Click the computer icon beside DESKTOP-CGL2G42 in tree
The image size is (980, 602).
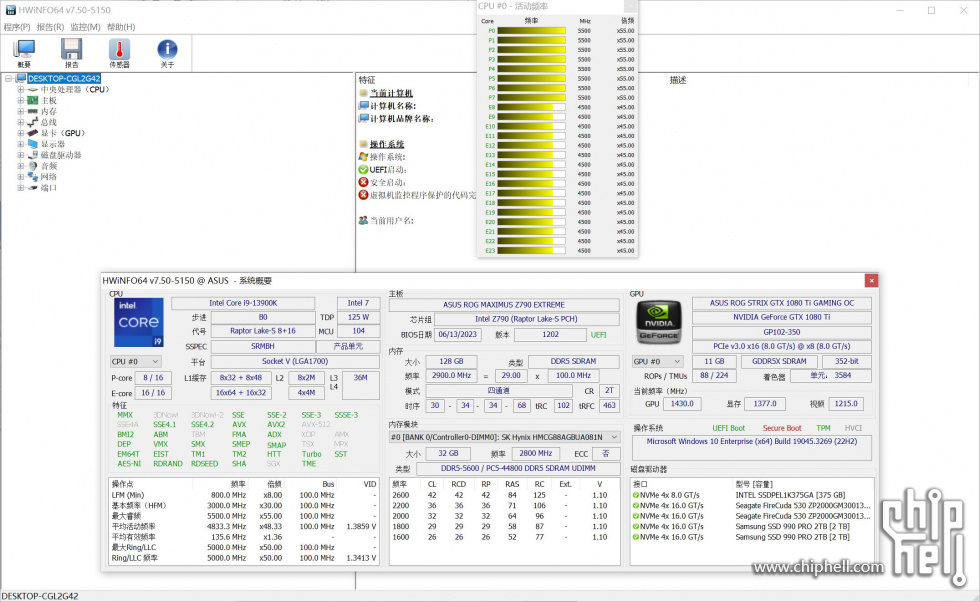coord(21,79)
